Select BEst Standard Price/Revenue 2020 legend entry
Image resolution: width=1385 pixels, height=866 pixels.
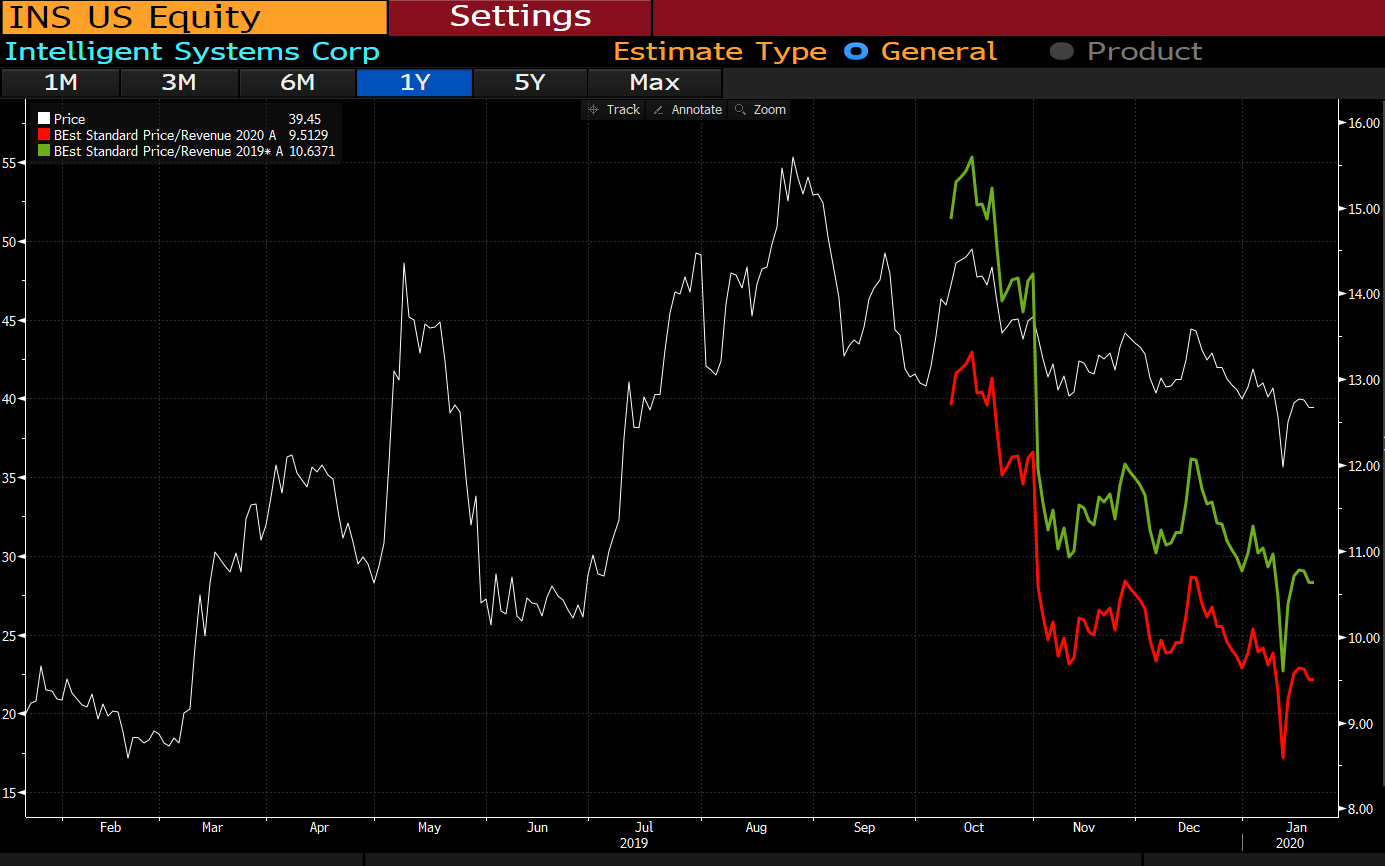click(160, 135)
